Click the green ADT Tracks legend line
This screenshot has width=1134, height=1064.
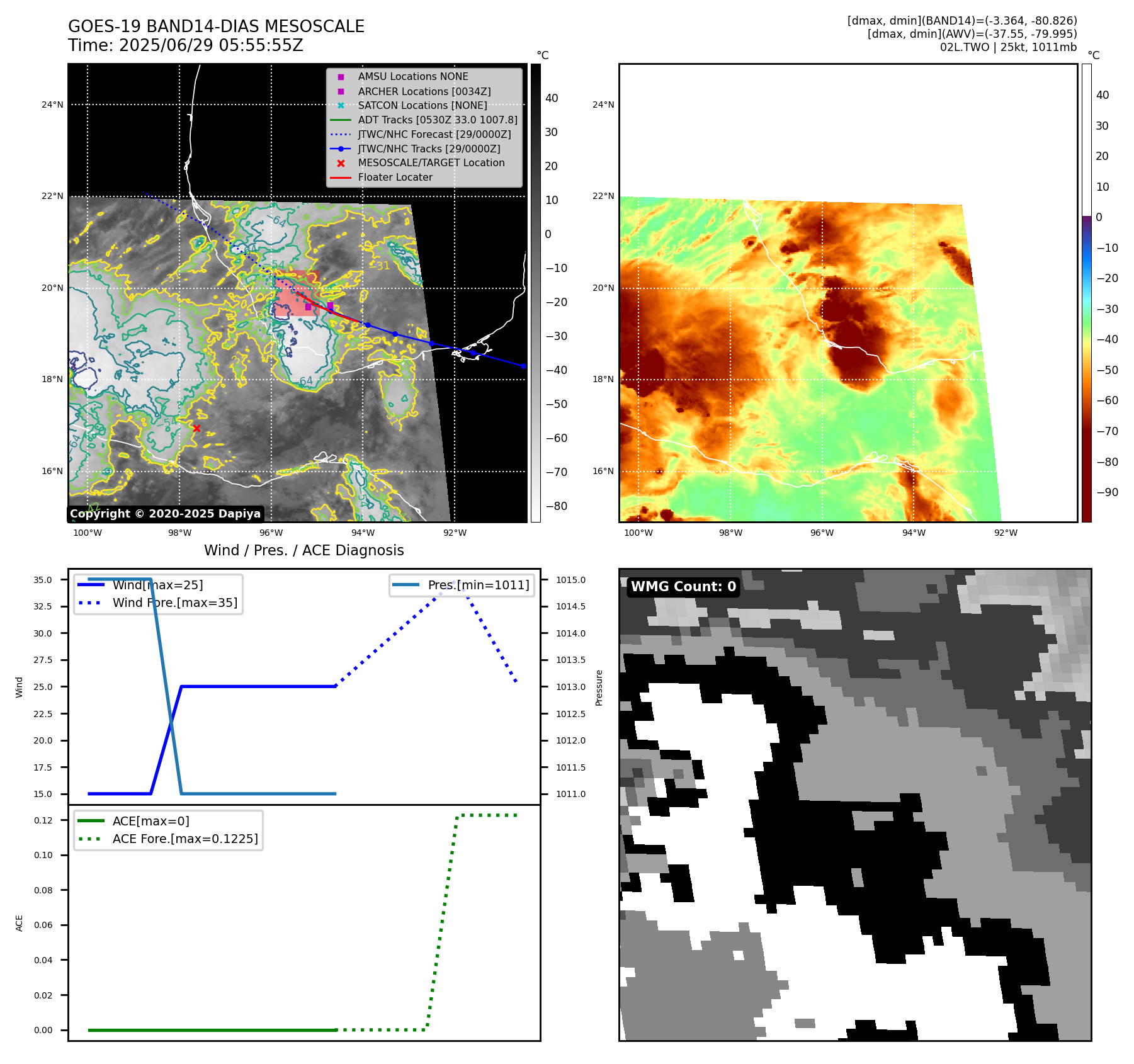coord(341,120)
